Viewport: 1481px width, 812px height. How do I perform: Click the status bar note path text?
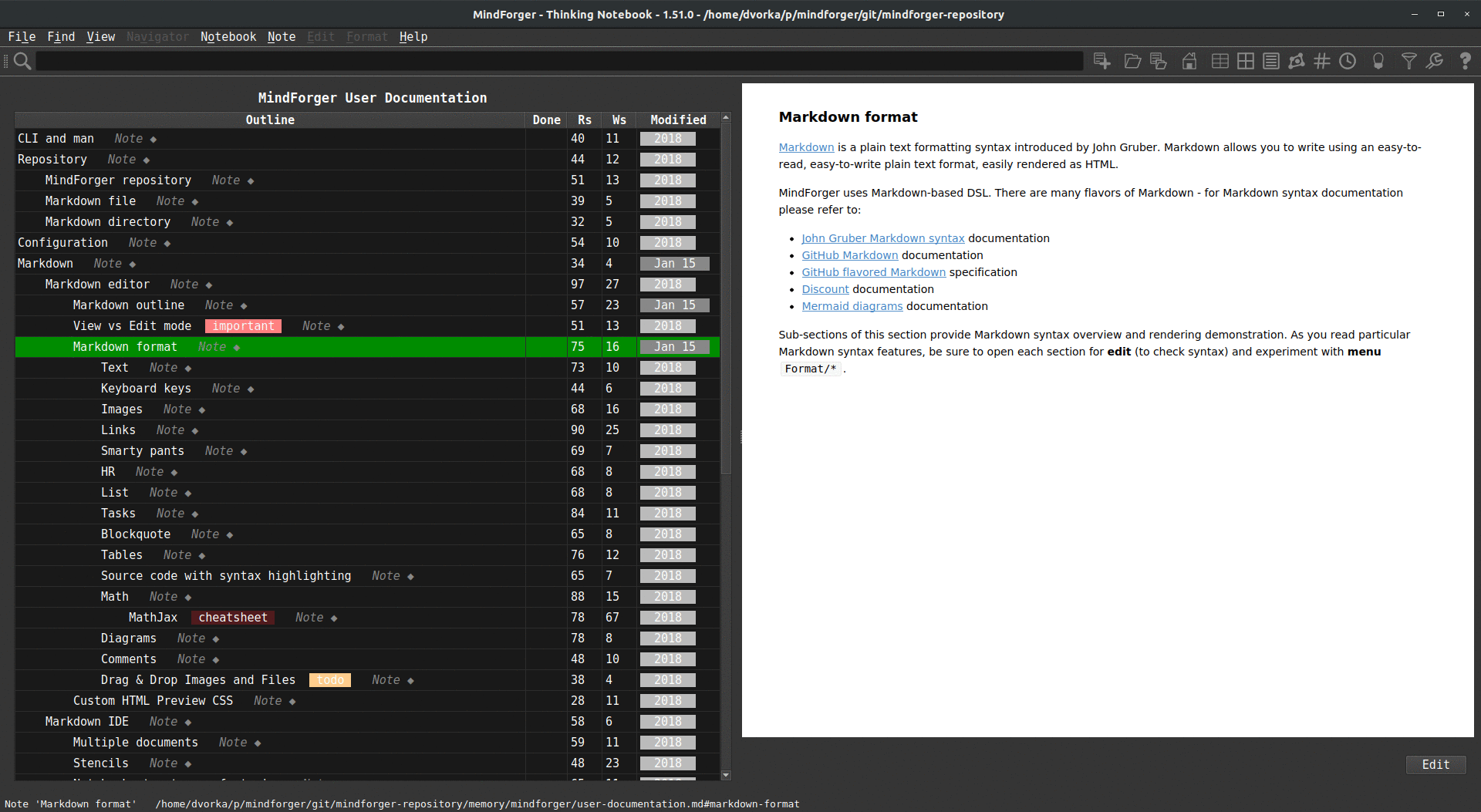[477, 804]
